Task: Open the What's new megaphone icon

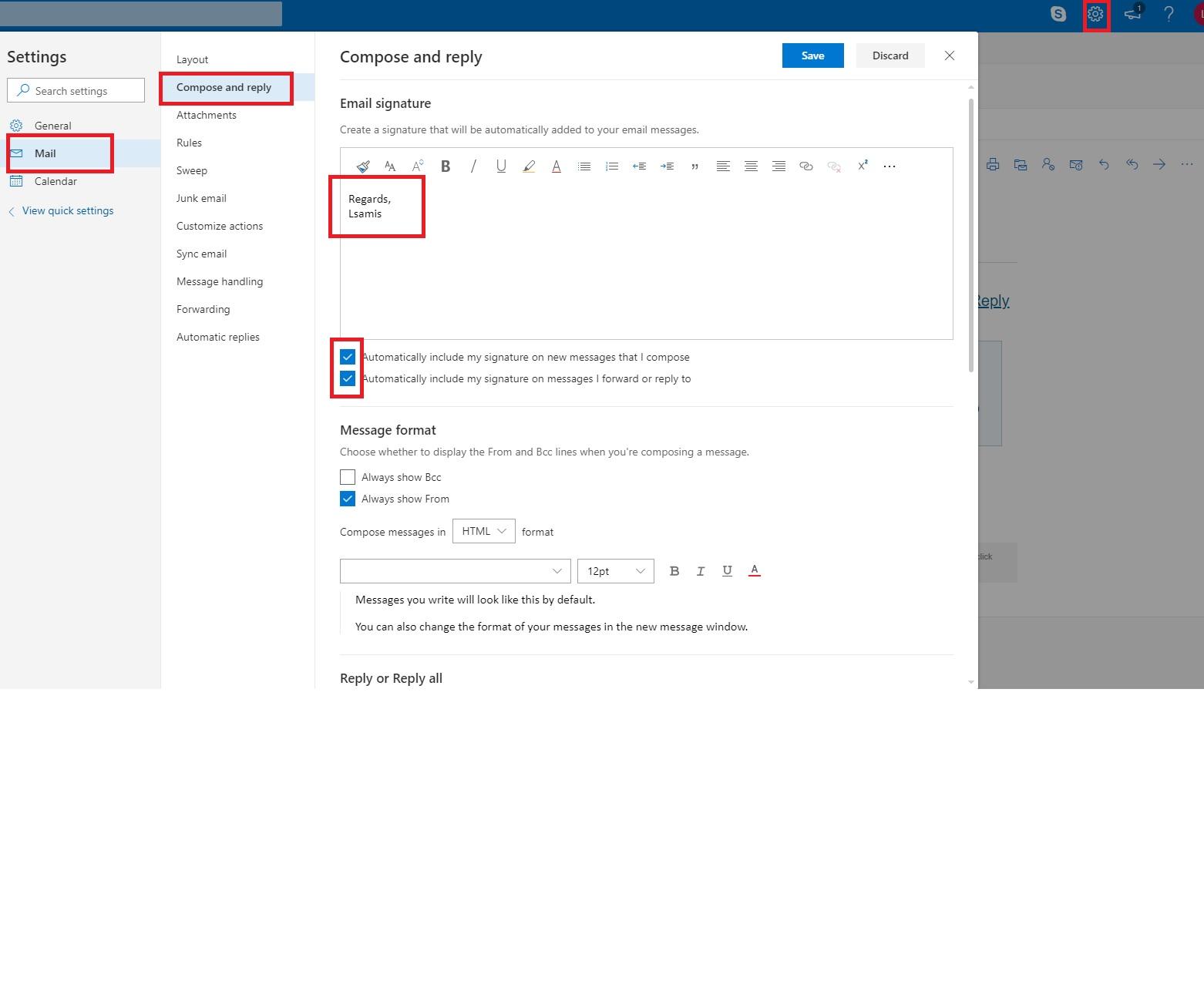Action: pyautogui.click(x=1132, y=14)
